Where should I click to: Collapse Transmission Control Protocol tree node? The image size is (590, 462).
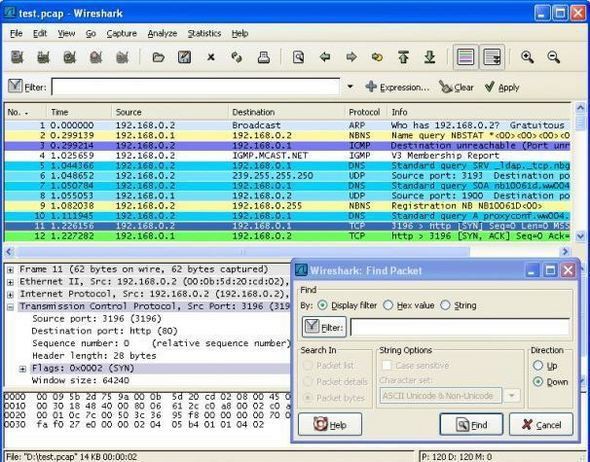pos(11,307)
